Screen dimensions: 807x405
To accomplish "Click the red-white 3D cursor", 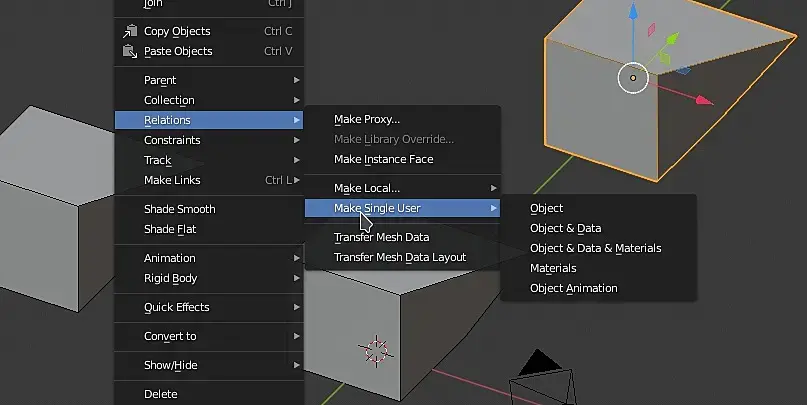I will tap(376, 349).
